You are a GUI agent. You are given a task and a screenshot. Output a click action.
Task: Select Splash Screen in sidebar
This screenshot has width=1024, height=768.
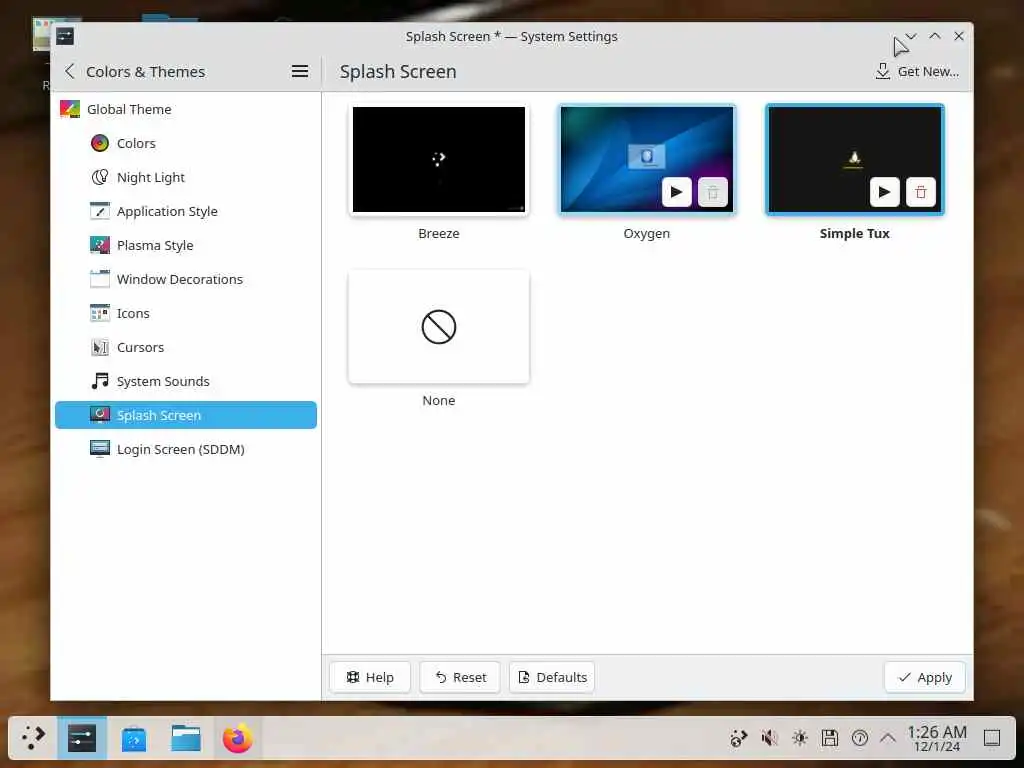[186, 415]
